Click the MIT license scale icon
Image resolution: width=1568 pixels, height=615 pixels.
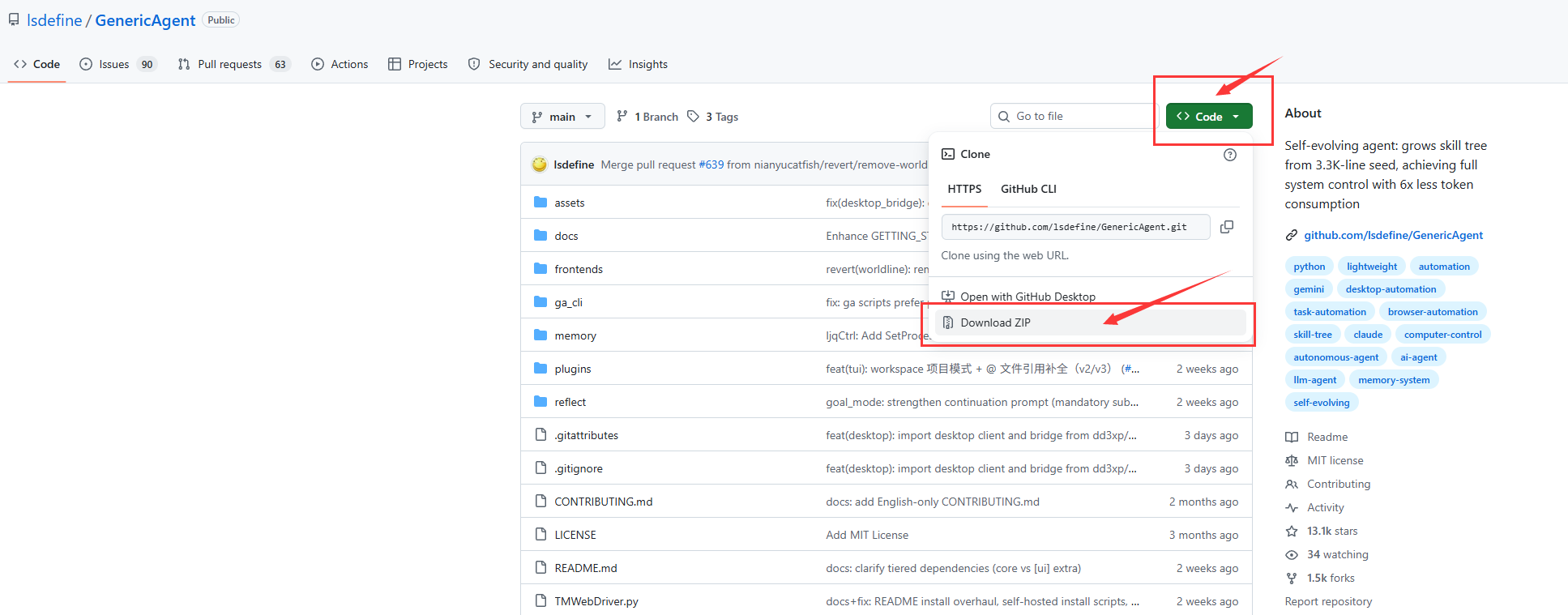(x=1292, y=460)
